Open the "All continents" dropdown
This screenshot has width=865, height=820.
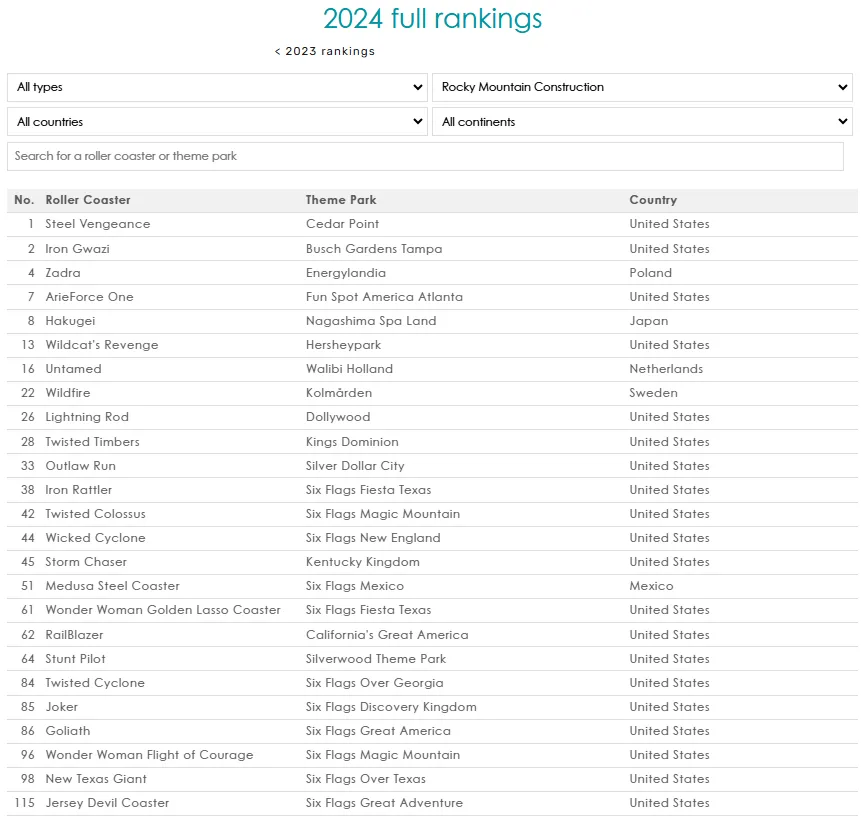(x=641, y=121)
